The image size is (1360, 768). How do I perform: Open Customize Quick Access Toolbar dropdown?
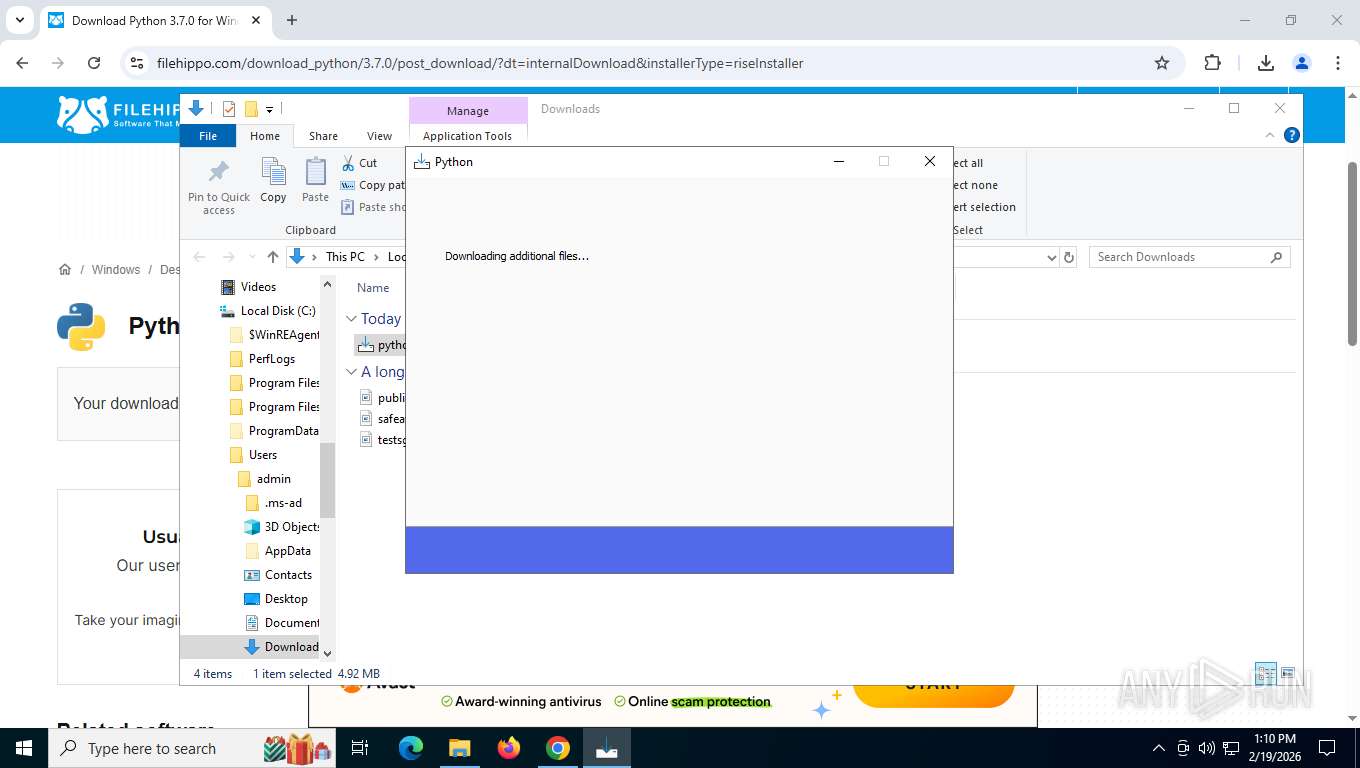pos(269,109)
